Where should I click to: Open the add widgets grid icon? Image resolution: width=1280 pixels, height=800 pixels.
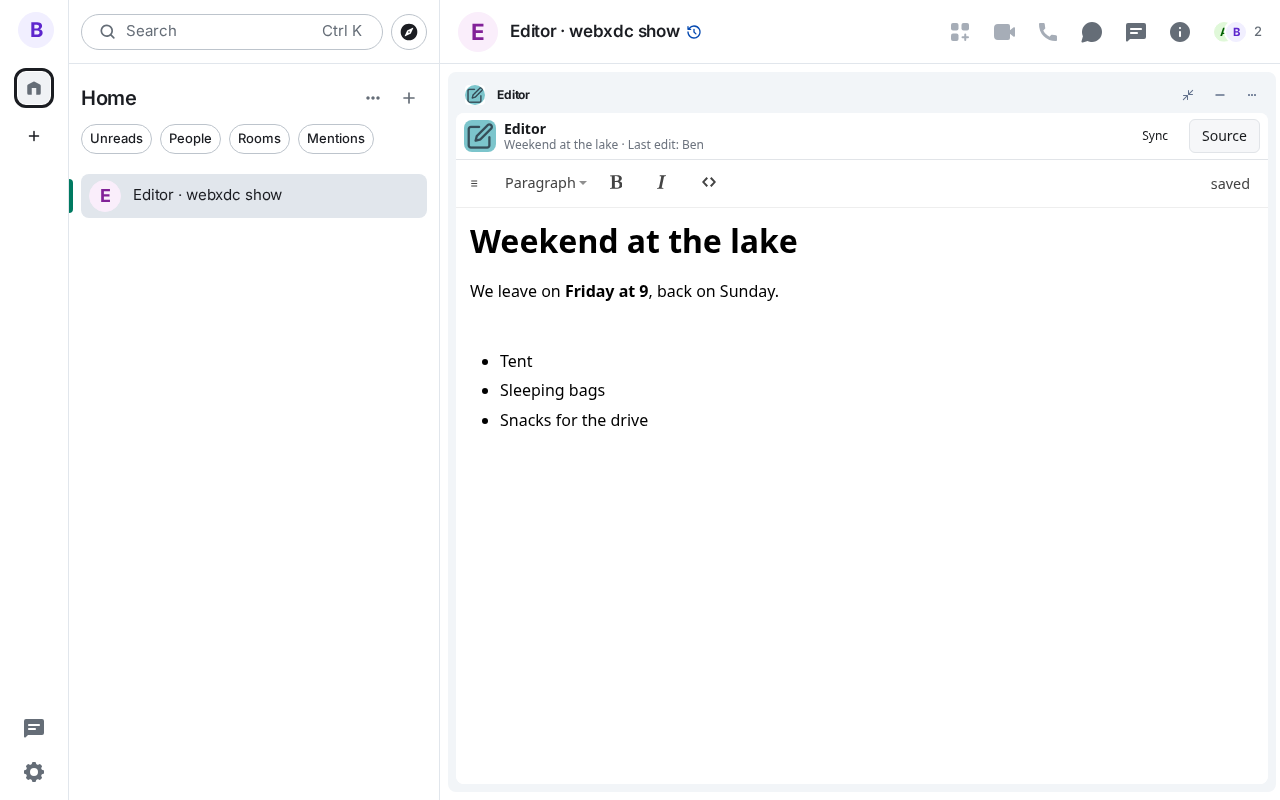coord(960,32)
